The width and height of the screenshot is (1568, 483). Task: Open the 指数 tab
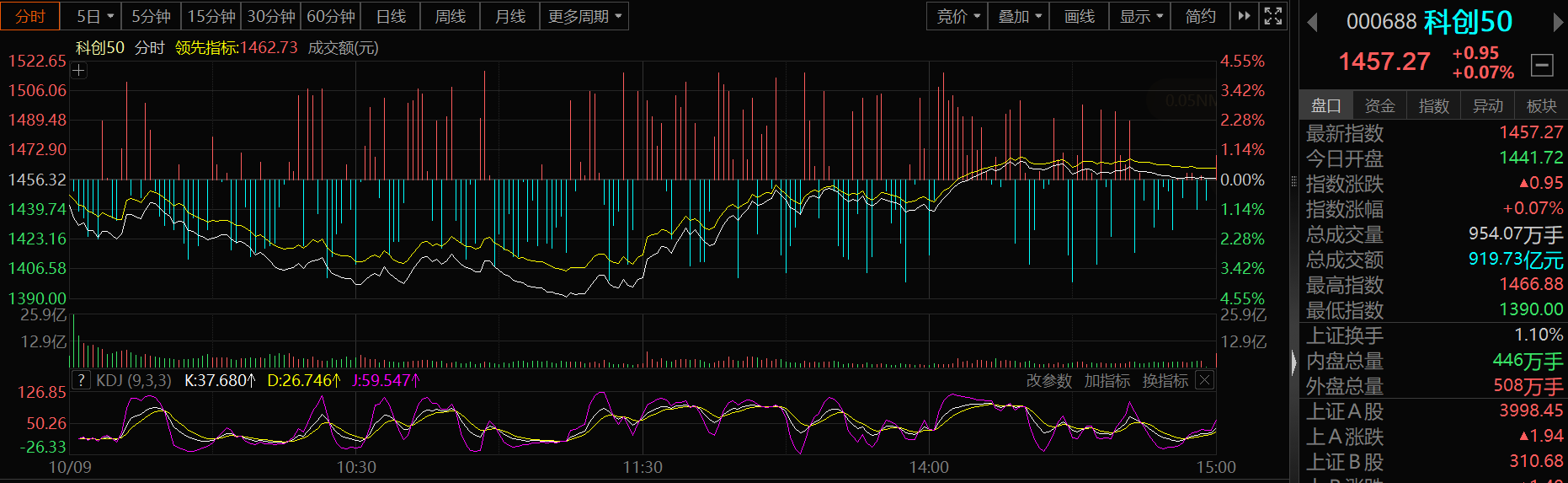pos(1434,105)
